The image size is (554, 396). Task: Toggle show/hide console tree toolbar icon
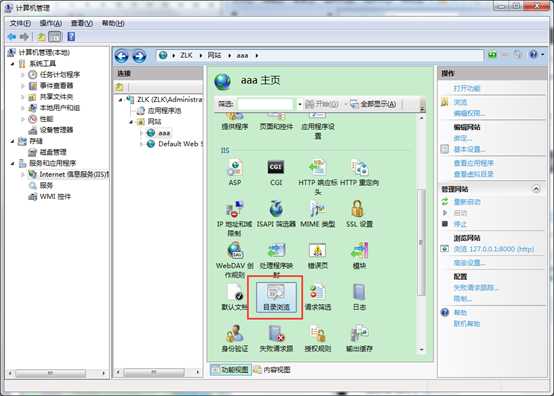[x=55, y=36]
